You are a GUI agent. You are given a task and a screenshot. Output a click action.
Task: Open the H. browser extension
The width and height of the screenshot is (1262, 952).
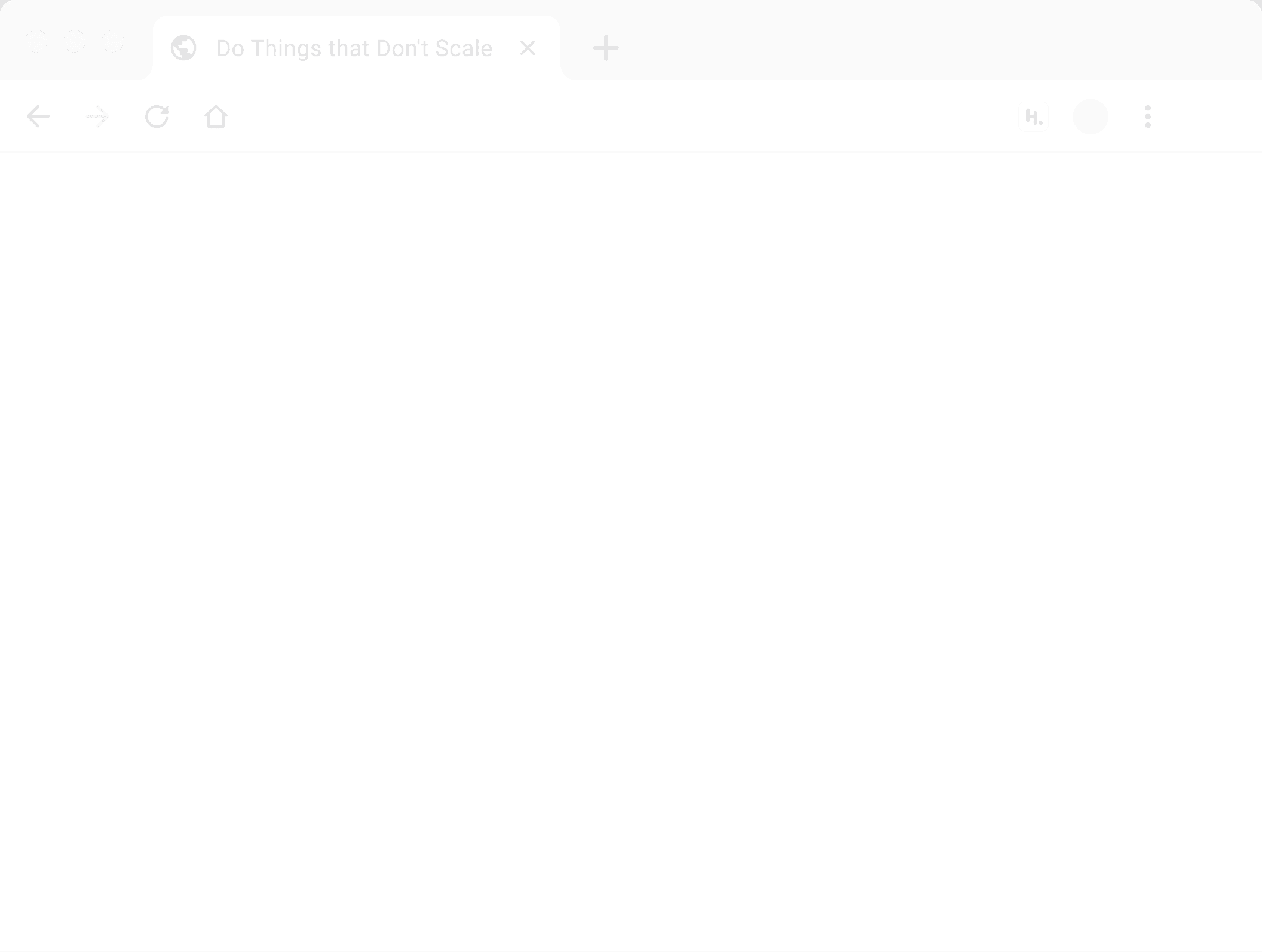(1033, 116)
